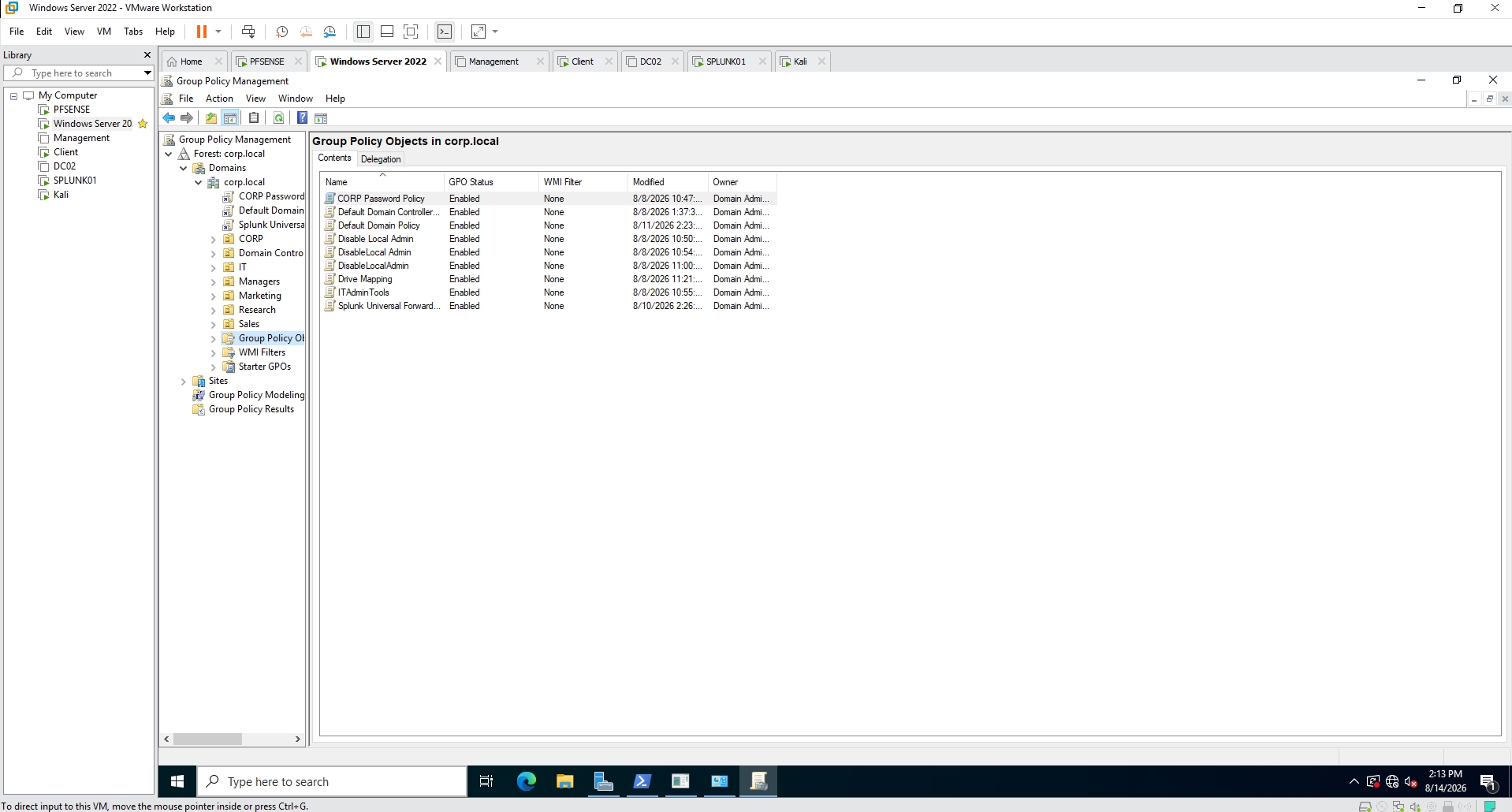The height and width of the screenshot is (812, 1512).
Task: Click the Task View taskbar icon
Action: coord(486,781)
